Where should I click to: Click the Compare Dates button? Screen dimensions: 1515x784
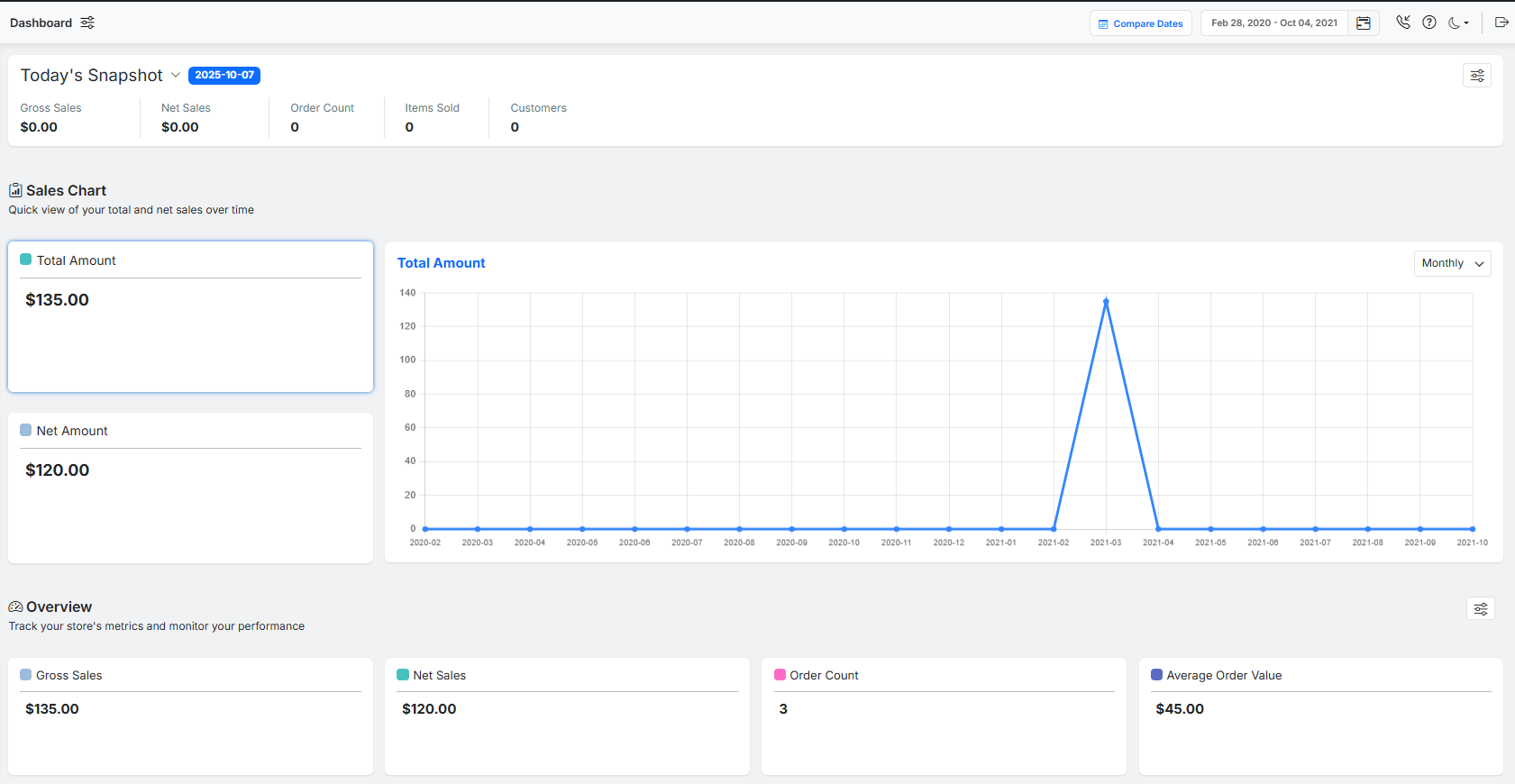tap(1141, 23)
